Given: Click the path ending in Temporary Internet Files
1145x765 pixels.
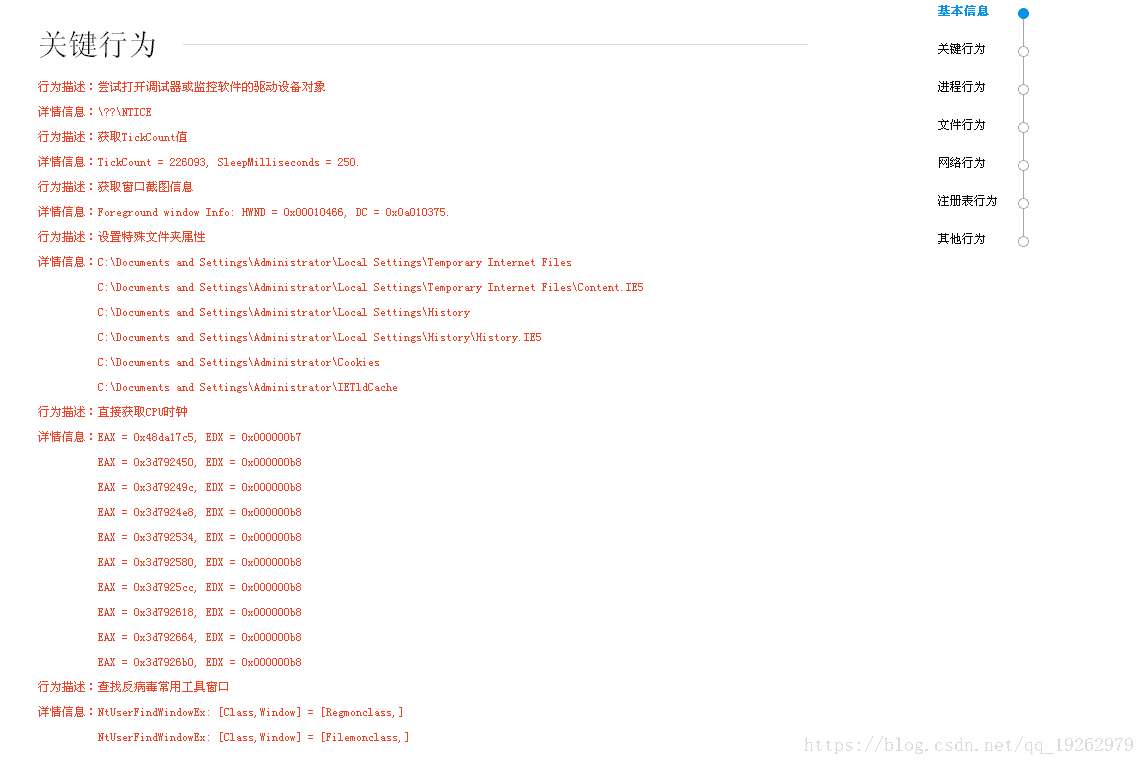Looking at the screenshot, I should pyautogui.click(x=334, y=262).
